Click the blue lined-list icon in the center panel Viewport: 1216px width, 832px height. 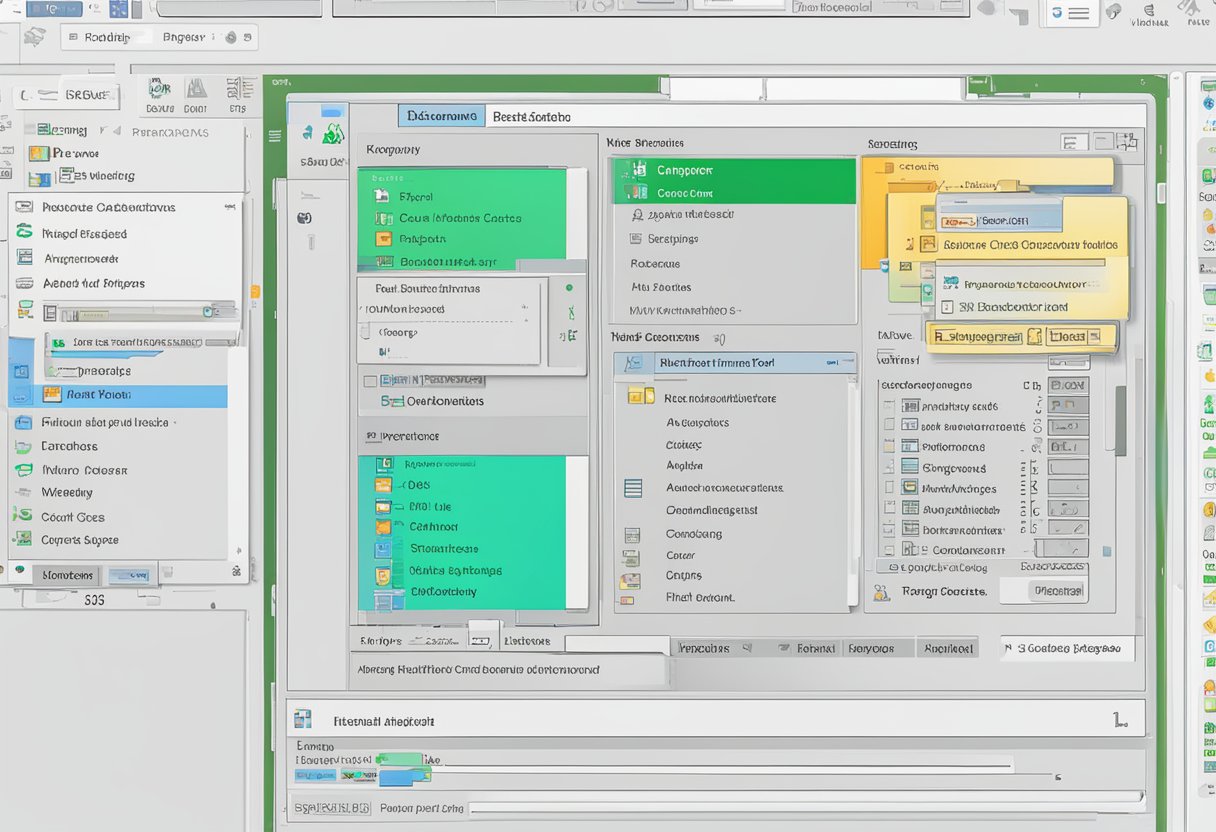click(632, 488)
